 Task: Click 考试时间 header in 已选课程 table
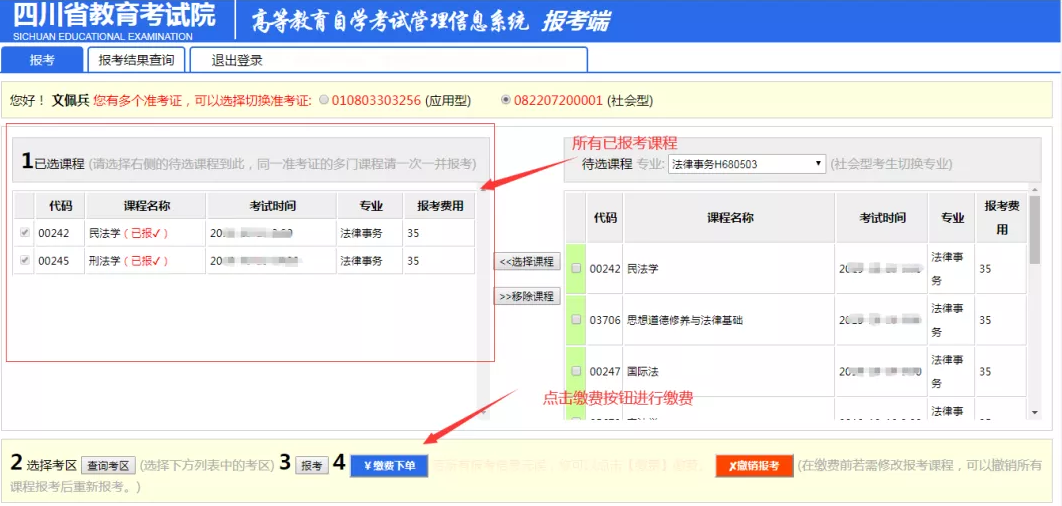(272, 206)
